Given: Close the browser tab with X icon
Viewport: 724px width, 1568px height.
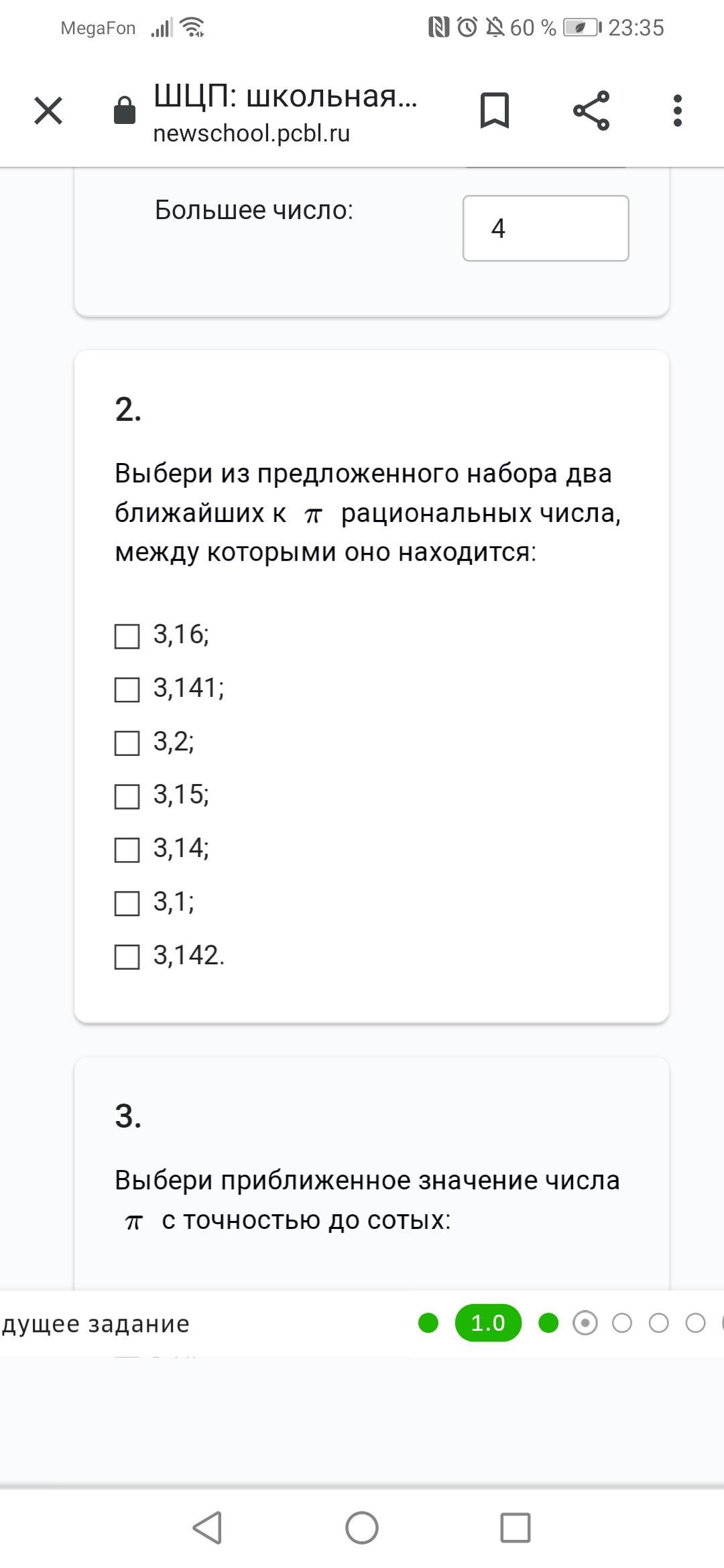Looking at the screenshot, I should [48, 111].
